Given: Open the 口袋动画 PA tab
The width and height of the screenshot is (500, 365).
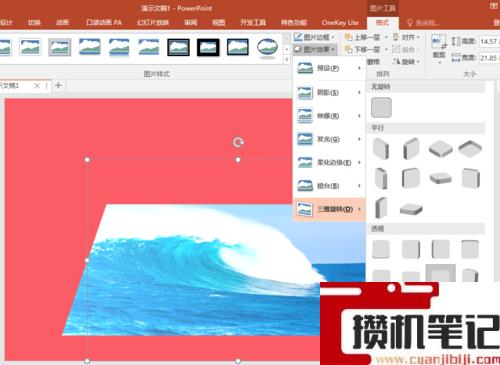Looking at the screenshot, I should 104,23.
